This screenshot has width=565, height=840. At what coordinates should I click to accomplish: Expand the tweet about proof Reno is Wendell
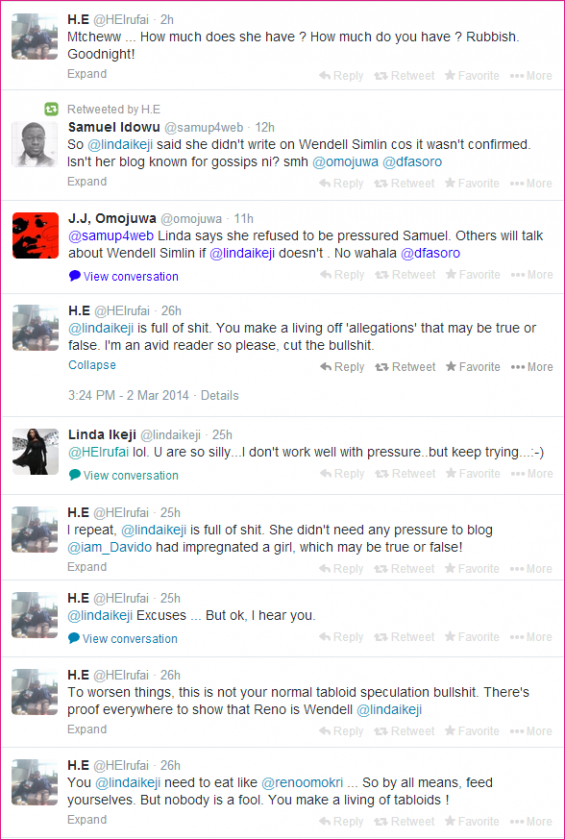tap(87, 729)
